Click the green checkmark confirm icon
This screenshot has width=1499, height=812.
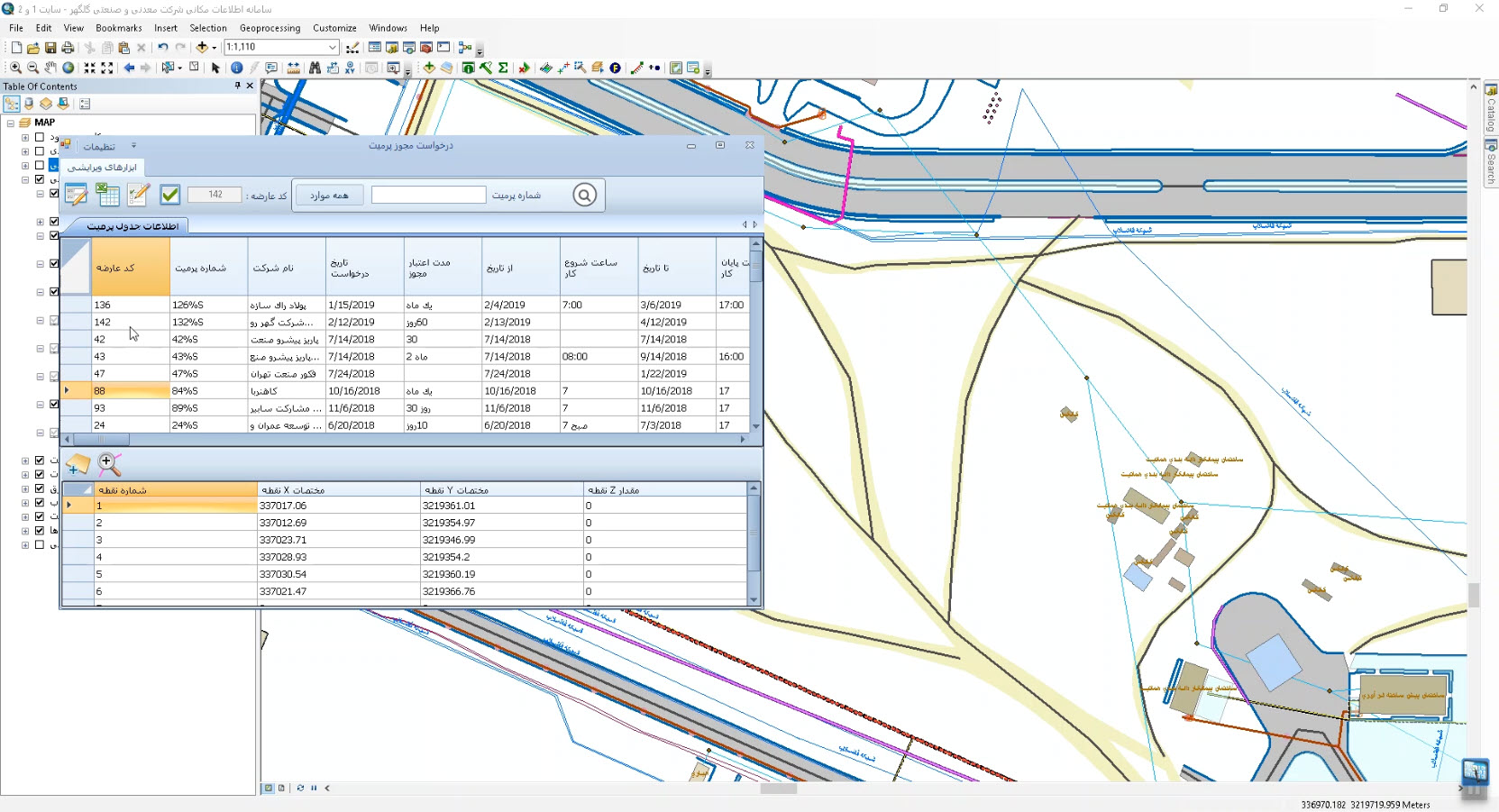[x=170, y=195]
